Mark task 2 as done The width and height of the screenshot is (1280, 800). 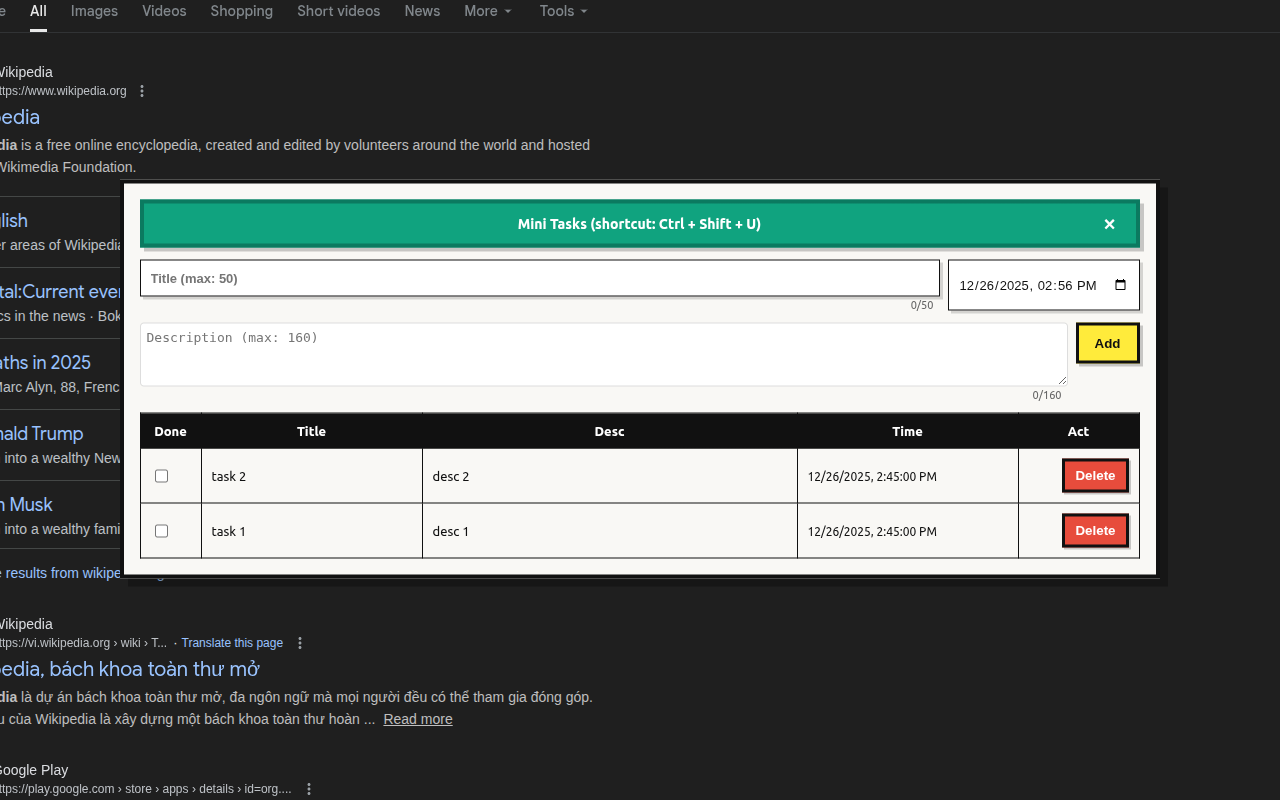point(161,476)
